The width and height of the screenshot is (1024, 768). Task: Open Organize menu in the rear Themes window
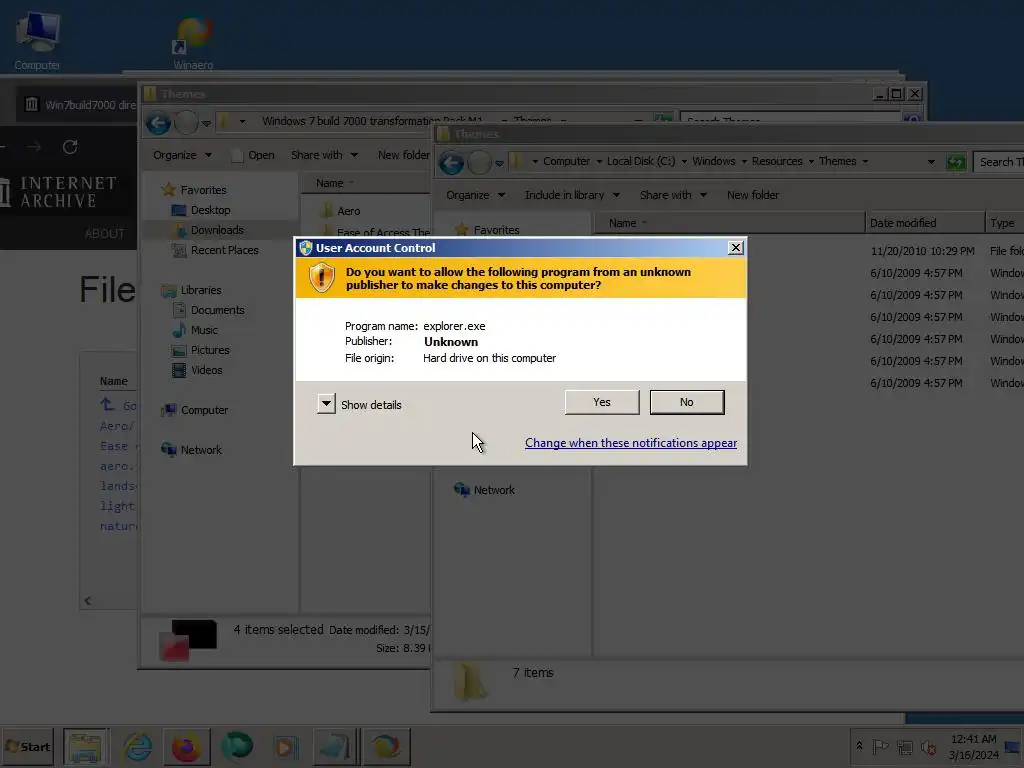tap(182, 155)
